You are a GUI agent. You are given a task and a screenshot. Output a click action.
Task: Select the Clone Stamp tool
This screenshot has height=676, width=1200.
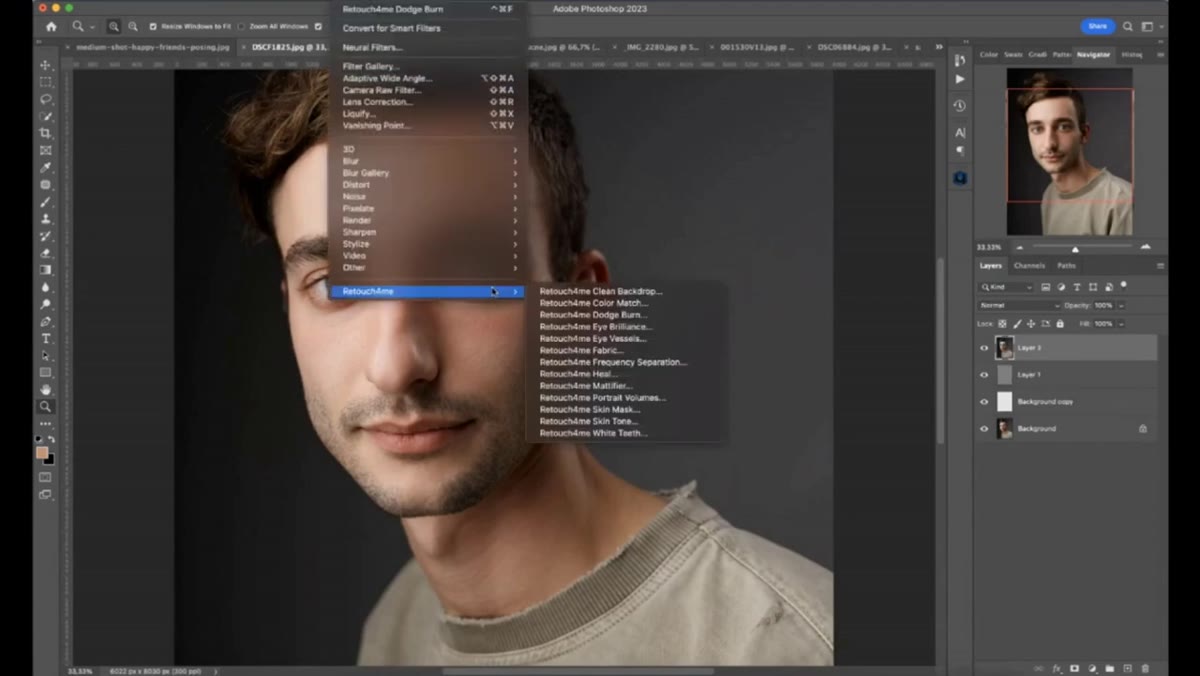tap(46, 219)
